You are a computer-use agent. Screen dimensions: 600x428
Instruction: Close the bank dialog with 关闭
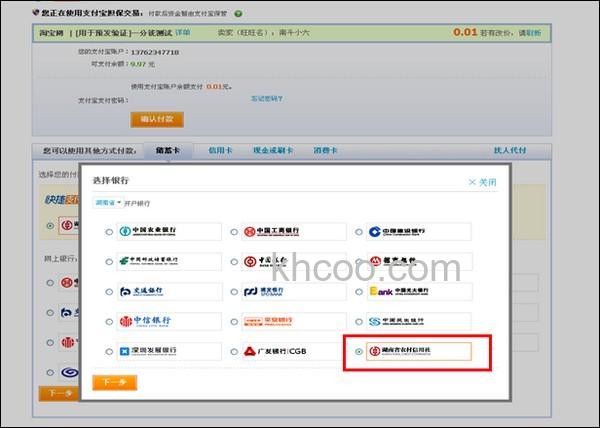(x=483, y=182)
